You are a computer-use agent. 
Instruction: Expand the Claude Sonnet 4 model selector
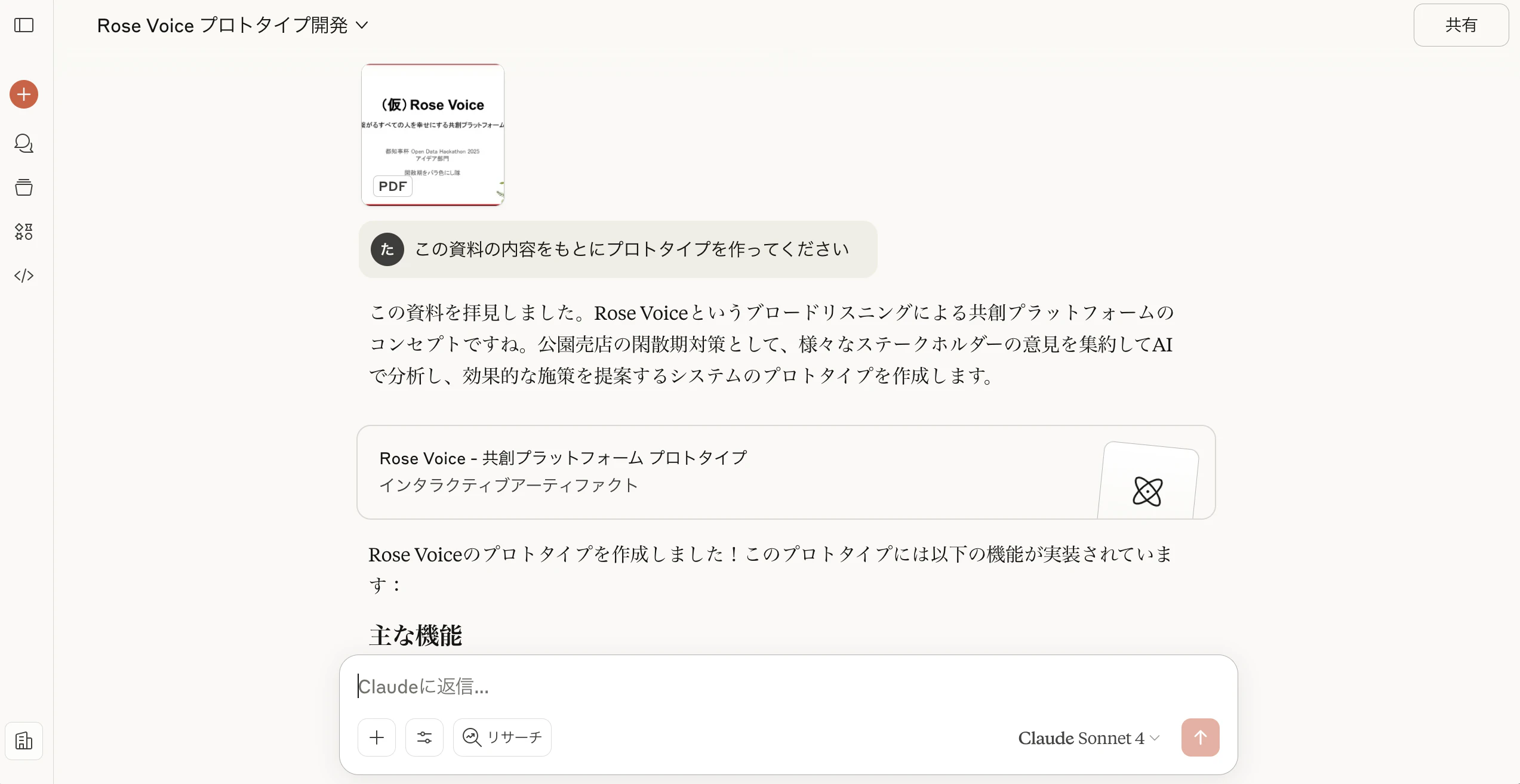[x=1088, y=738]
